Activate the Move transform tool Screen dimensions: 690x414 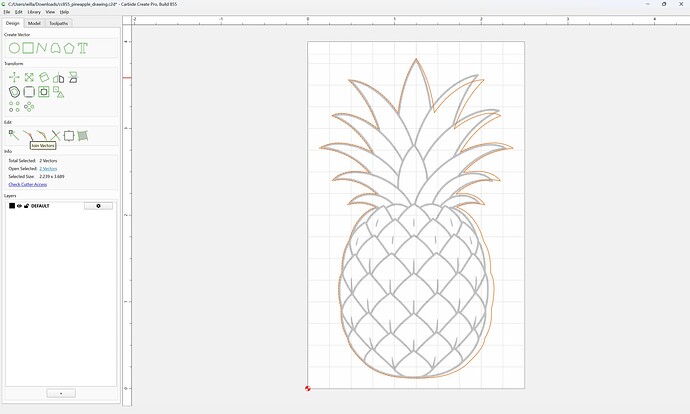point(14,77)
